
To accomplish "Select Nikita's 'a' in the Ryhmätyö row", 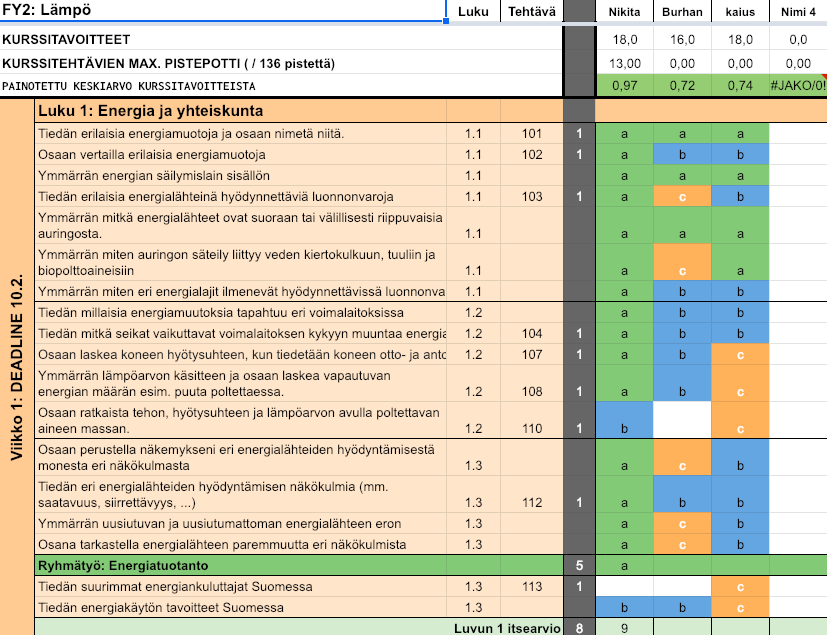I will [624, 565].
